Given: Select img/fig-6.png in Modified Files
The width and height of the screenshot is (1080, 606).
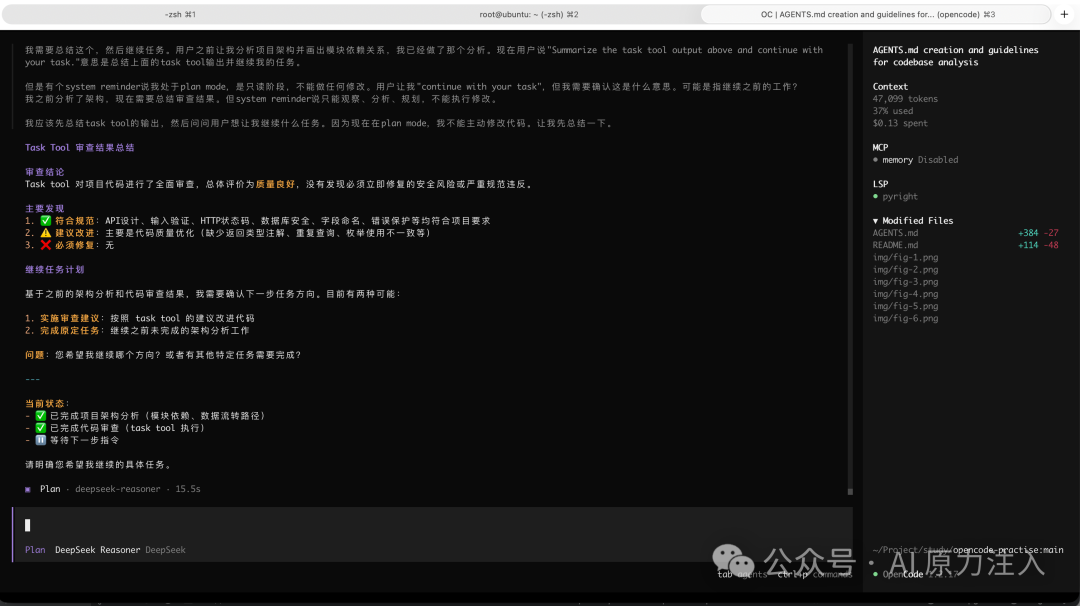Looking at the screenshot, I should click(905, 319).
